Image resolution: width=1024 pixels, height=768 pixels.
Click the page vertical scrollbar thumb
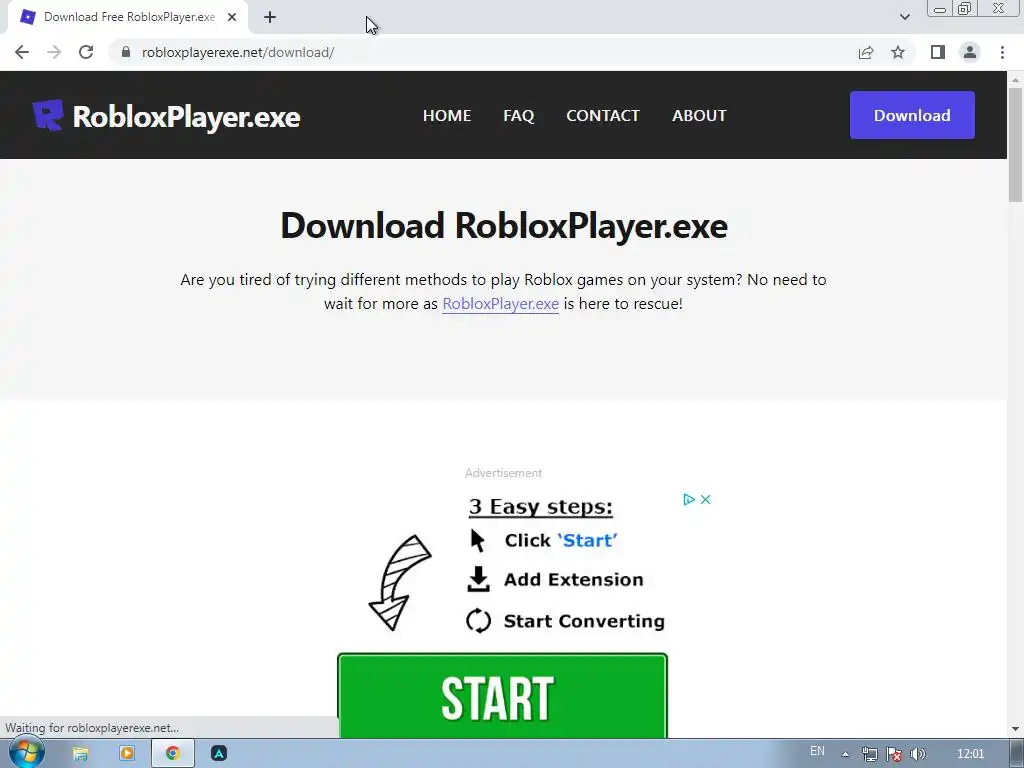pos(1015,145)
